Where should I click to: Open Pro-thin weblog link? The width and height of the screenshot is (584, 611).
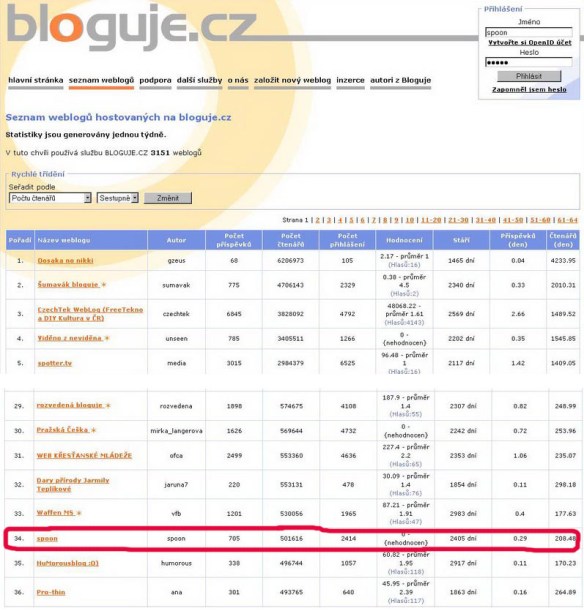click(x=51, y=592)
